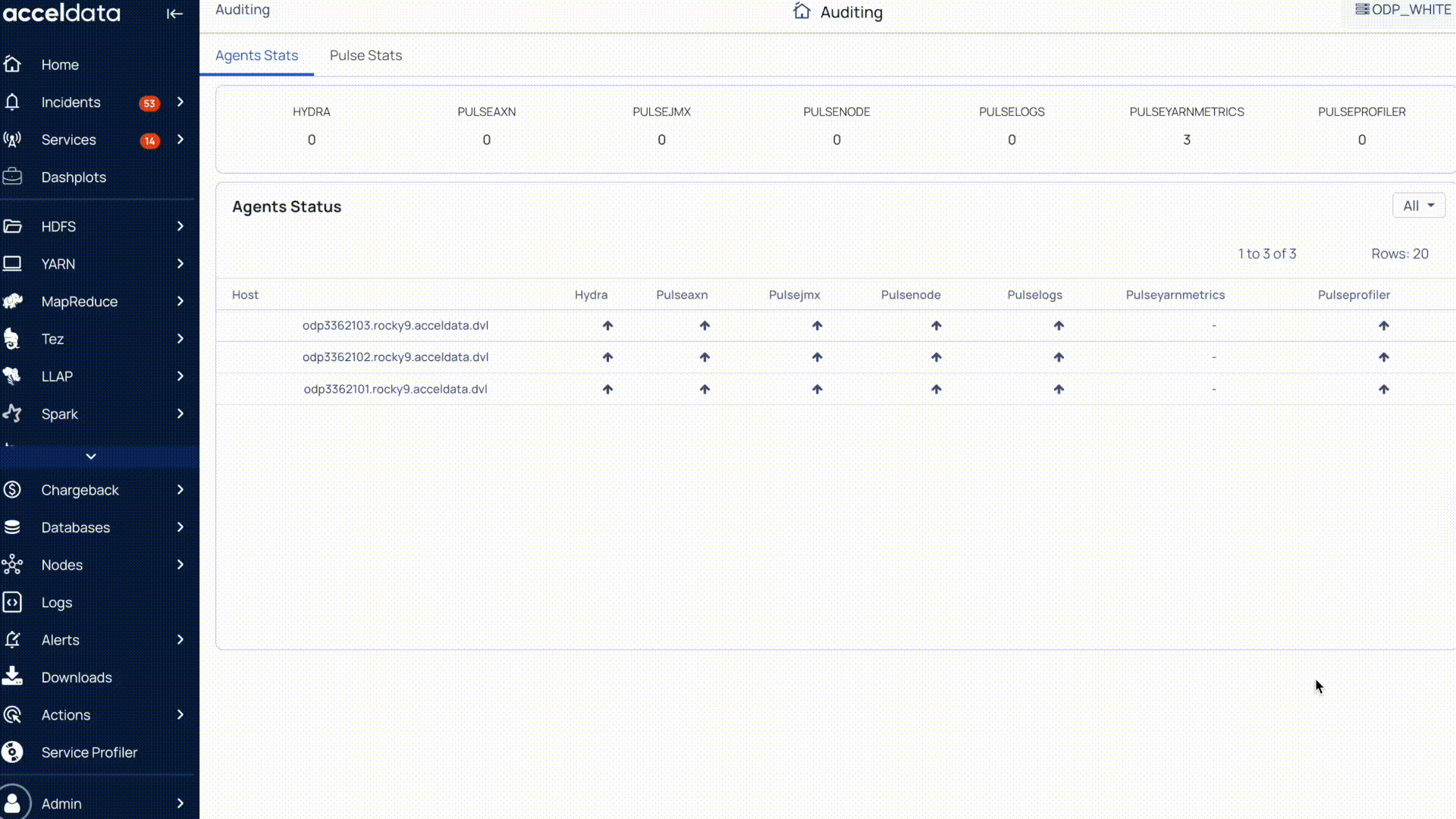
Task: Open the Logs code icon
Action: (x=12, y=602)
